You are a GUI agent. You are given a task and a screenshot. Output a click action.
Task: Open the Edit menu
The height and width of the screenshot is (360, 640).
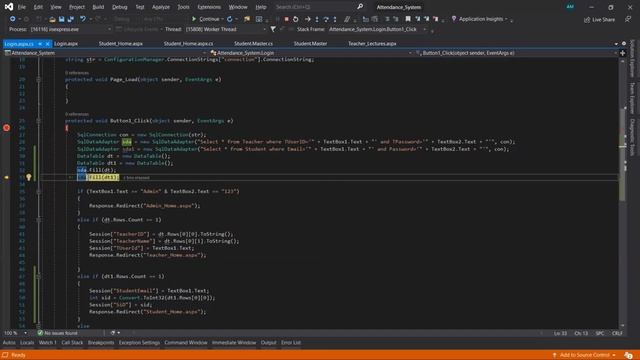[x=38, y=7]
